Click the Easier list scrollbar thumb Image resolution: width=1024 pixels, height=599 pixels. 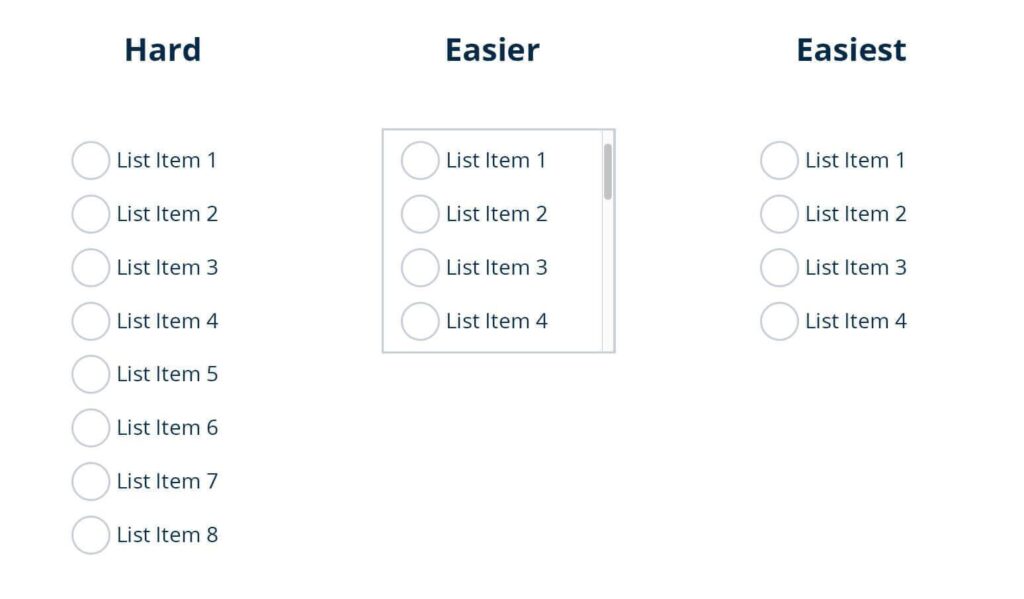point(608,172)
